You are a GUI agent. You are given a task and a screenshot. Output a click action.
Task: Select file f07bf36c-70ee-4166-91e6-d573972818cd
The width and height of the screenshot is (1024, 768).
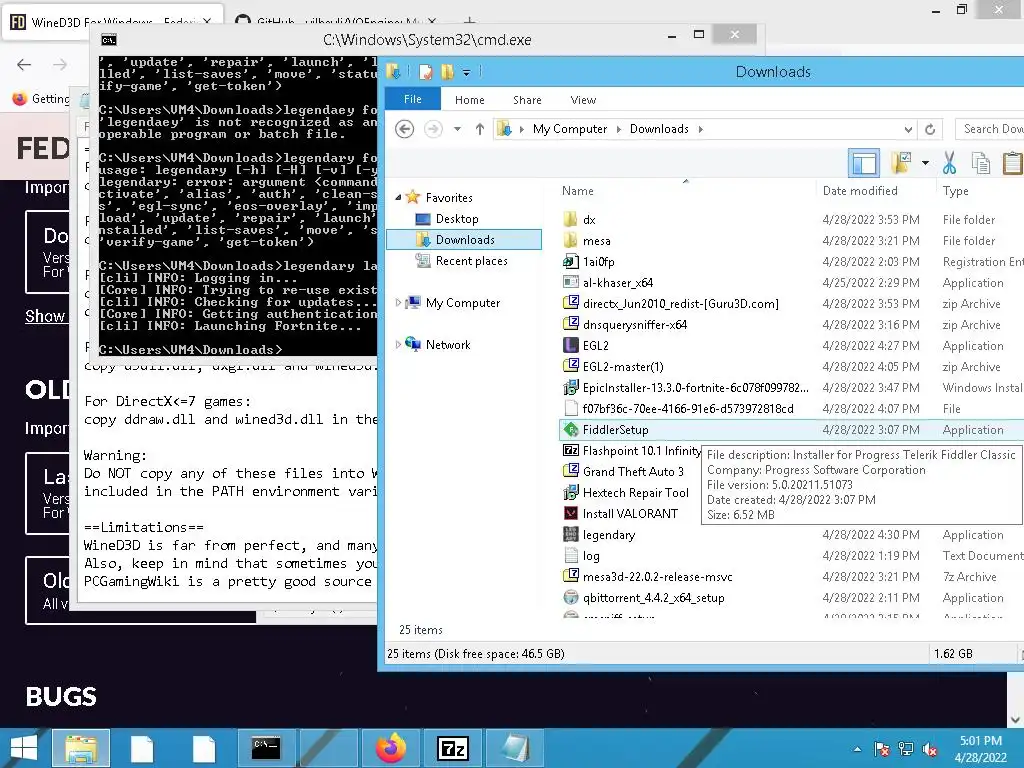pos(688,409)
